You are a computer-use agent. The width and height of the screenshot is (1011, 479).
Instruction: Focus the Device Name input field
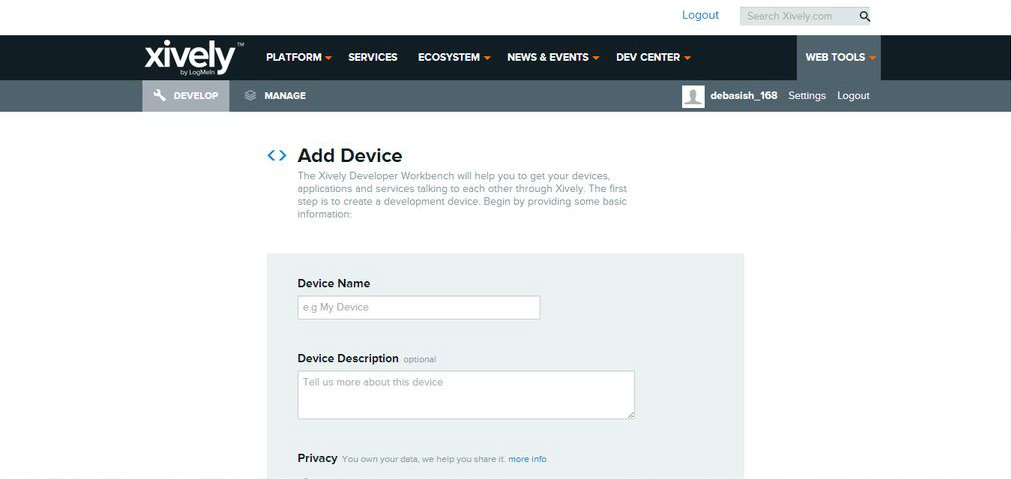click(x=419, y=308)
